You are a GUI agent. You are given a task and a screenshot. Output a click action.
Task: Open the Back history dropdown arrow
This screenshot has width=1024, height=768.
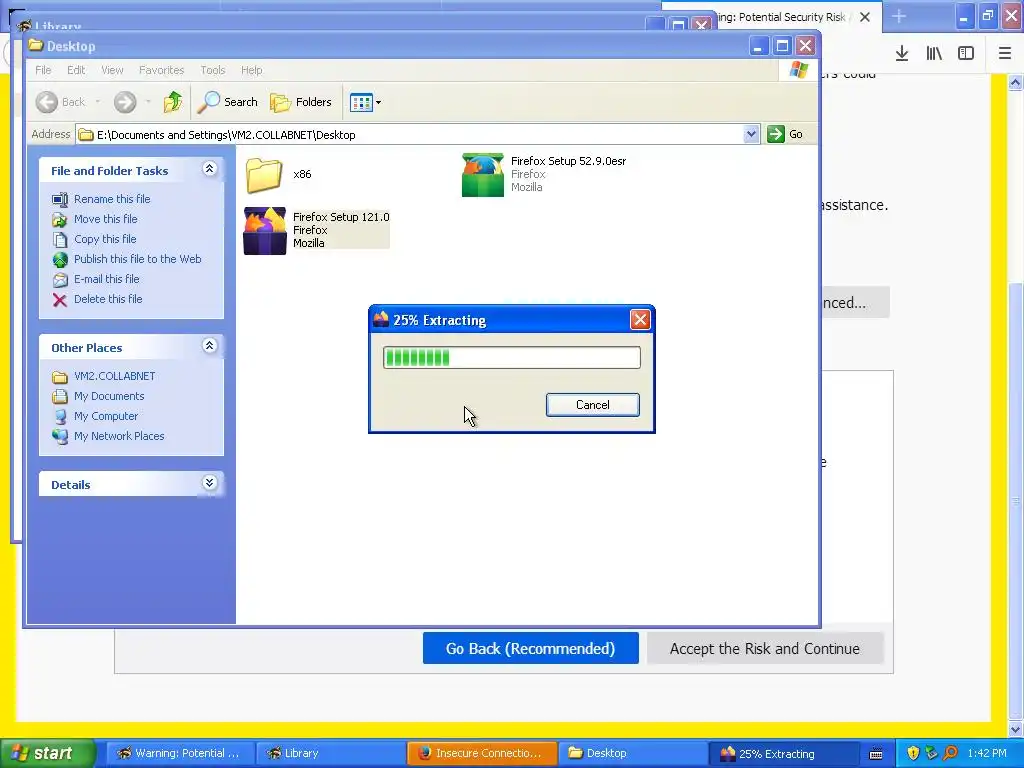(x=97, y=102)
